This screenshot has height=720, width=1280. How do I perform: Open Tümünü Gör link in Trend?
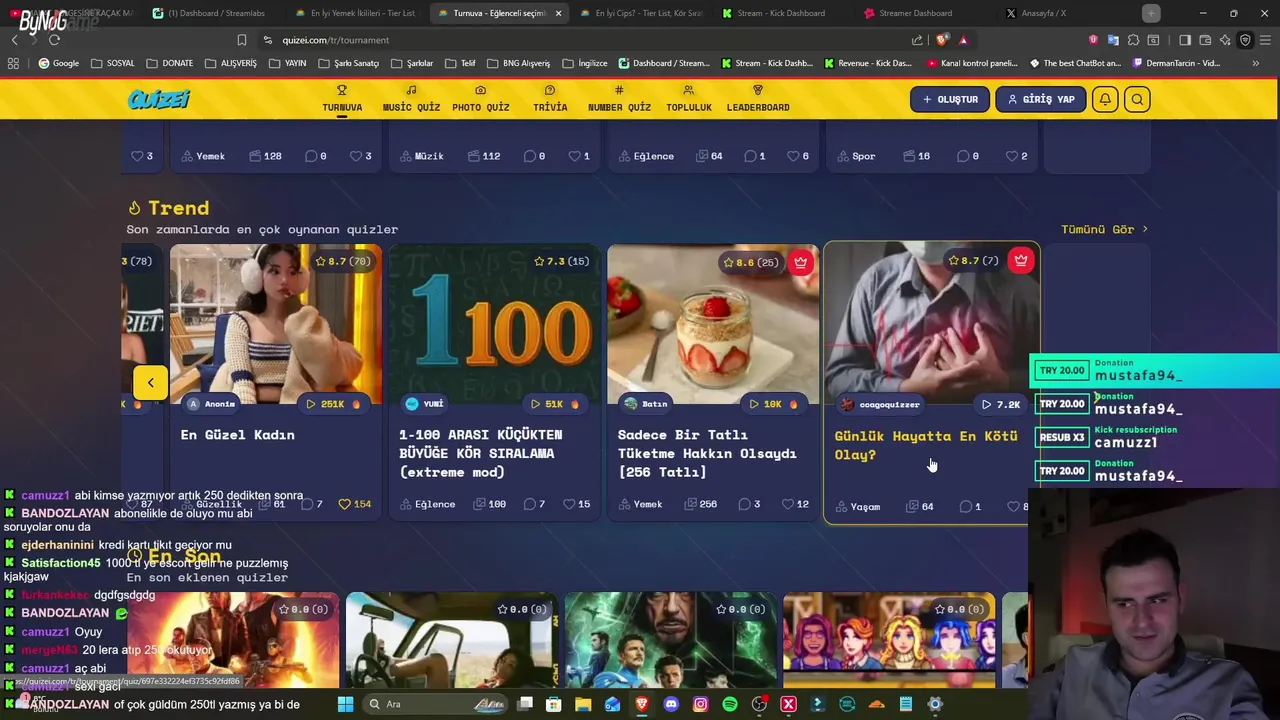[1104, 229]
